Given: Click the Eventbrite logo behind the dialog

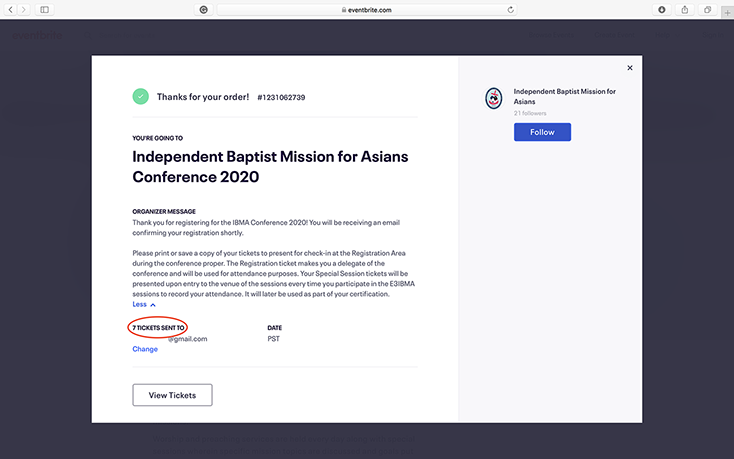Looking at the screenshot, I should (x=37, y=35).
